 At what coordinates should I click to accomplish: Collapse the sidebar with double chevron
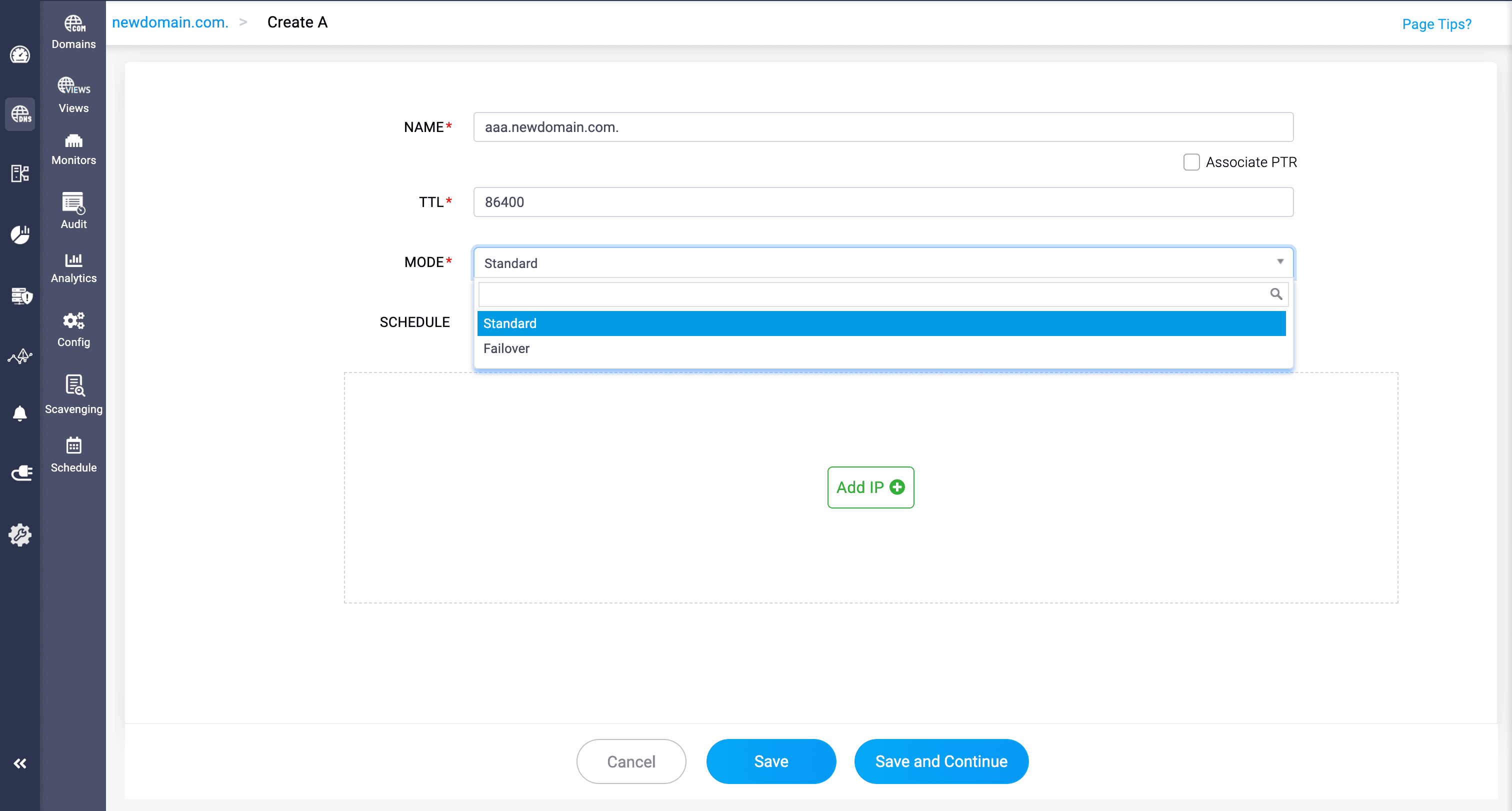[20, 763]
